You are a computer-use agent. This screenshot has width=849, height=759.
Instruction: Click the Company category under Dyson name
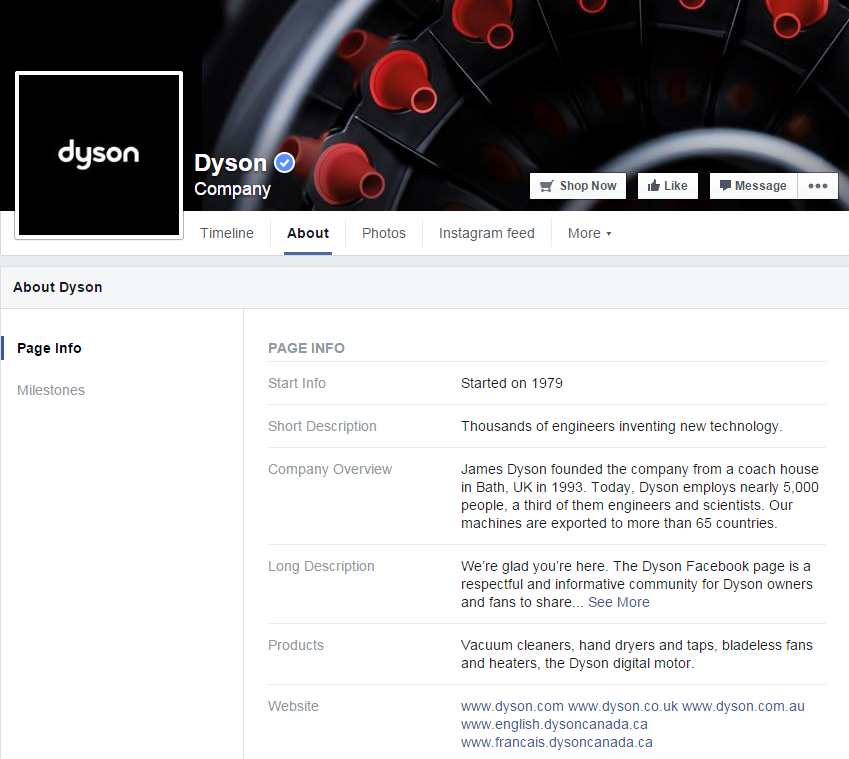[x=232, y=189]
